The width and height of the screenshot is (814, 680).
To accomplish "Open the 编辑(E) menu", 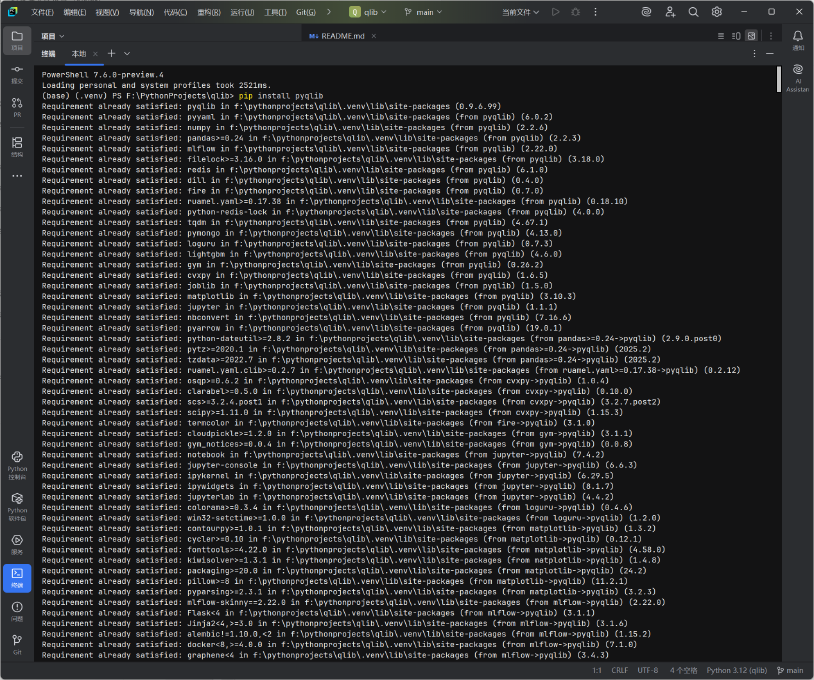I will [x=75, y=12].
